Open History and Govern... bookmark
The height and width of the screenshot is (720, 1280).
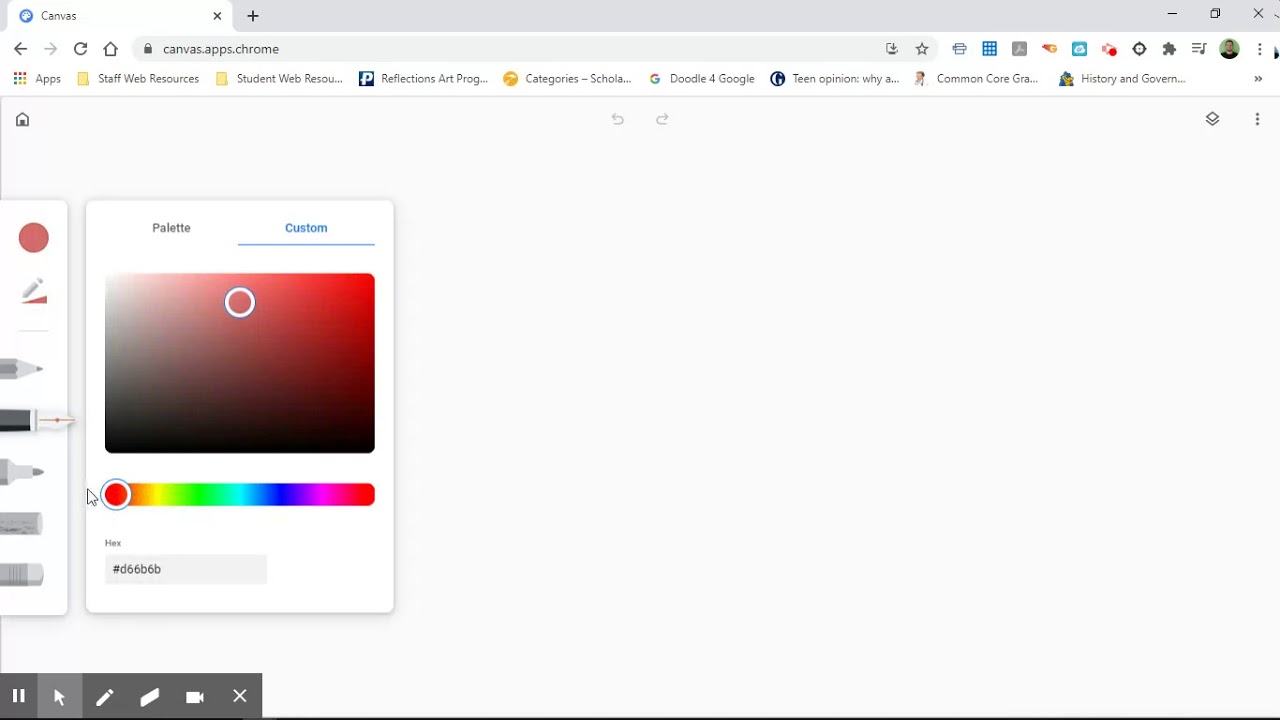point(1123,79)
